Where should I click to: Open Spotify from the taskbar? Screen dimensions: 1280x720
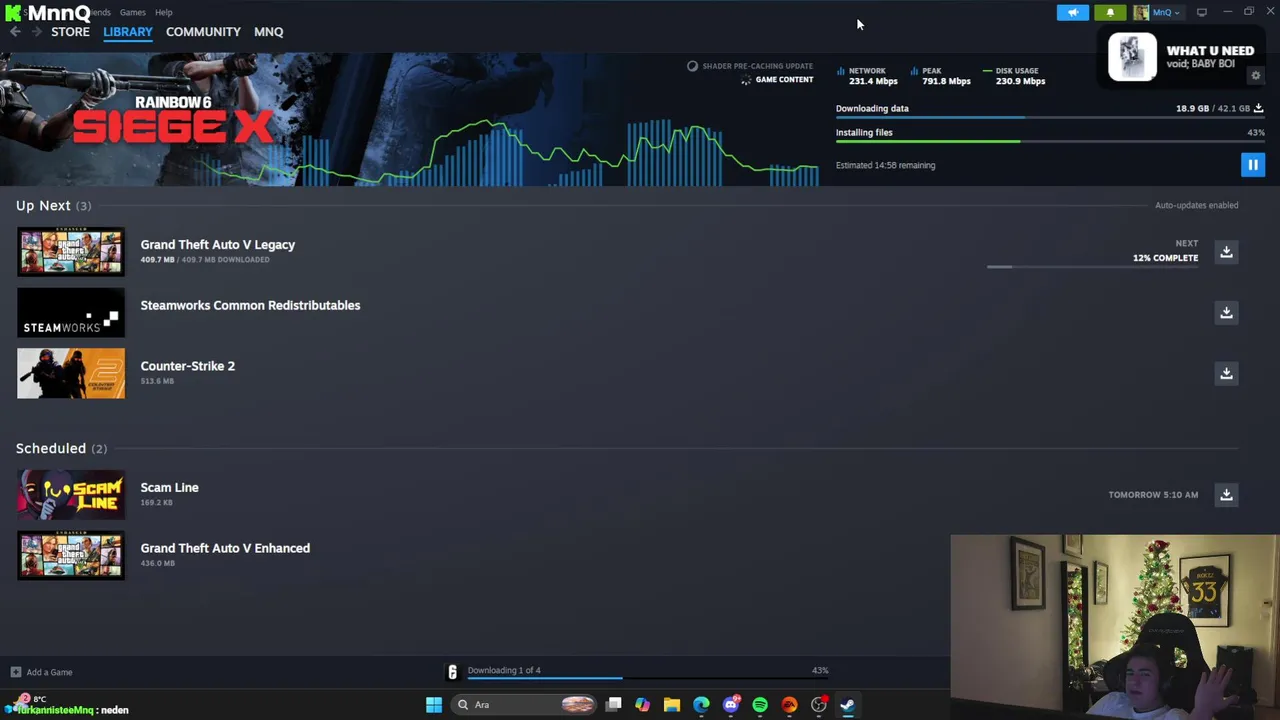coord(760,705)
